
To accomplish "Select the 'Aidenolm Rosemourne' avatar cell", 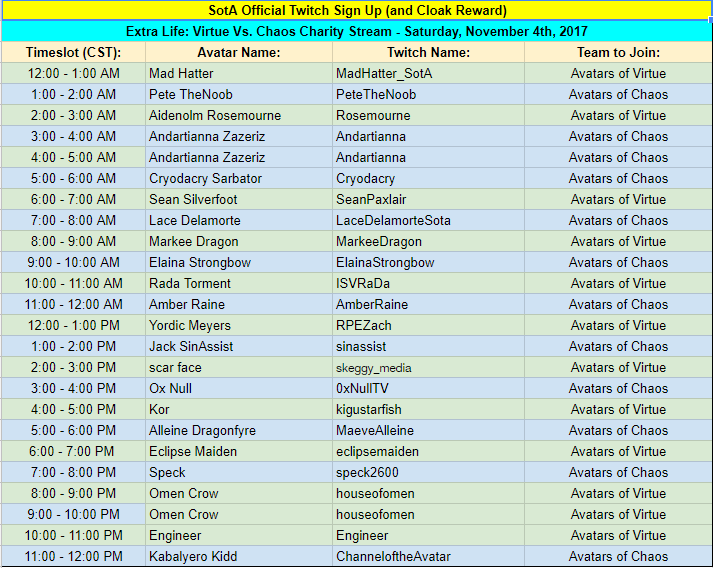I will tap(239, 115).
